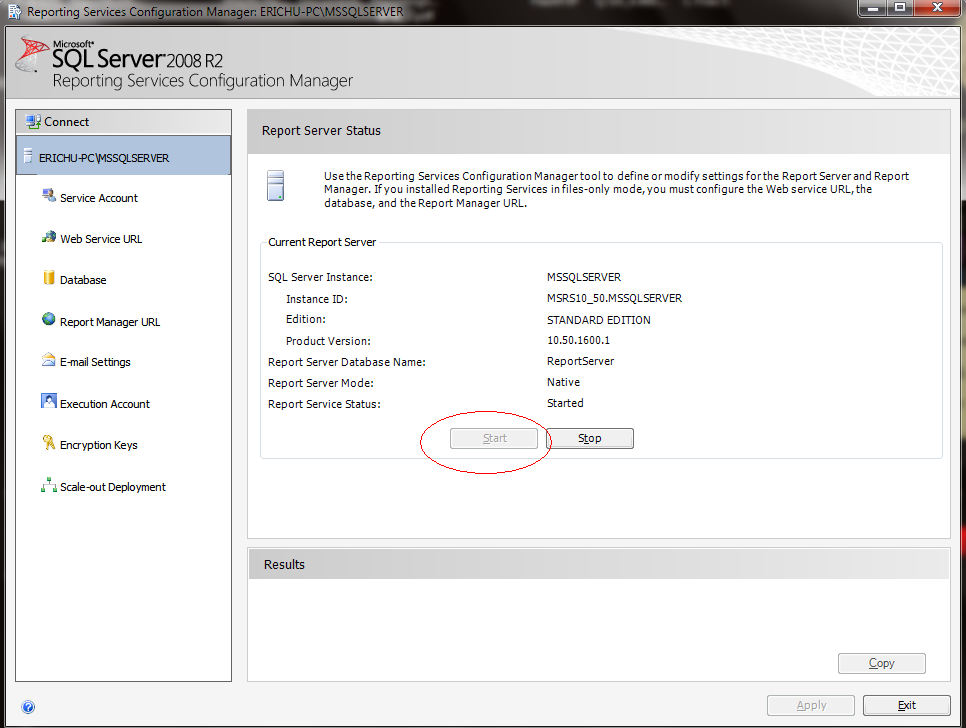Click the Report Server Status heading
The image size is (966, 728).
[321, 131]
